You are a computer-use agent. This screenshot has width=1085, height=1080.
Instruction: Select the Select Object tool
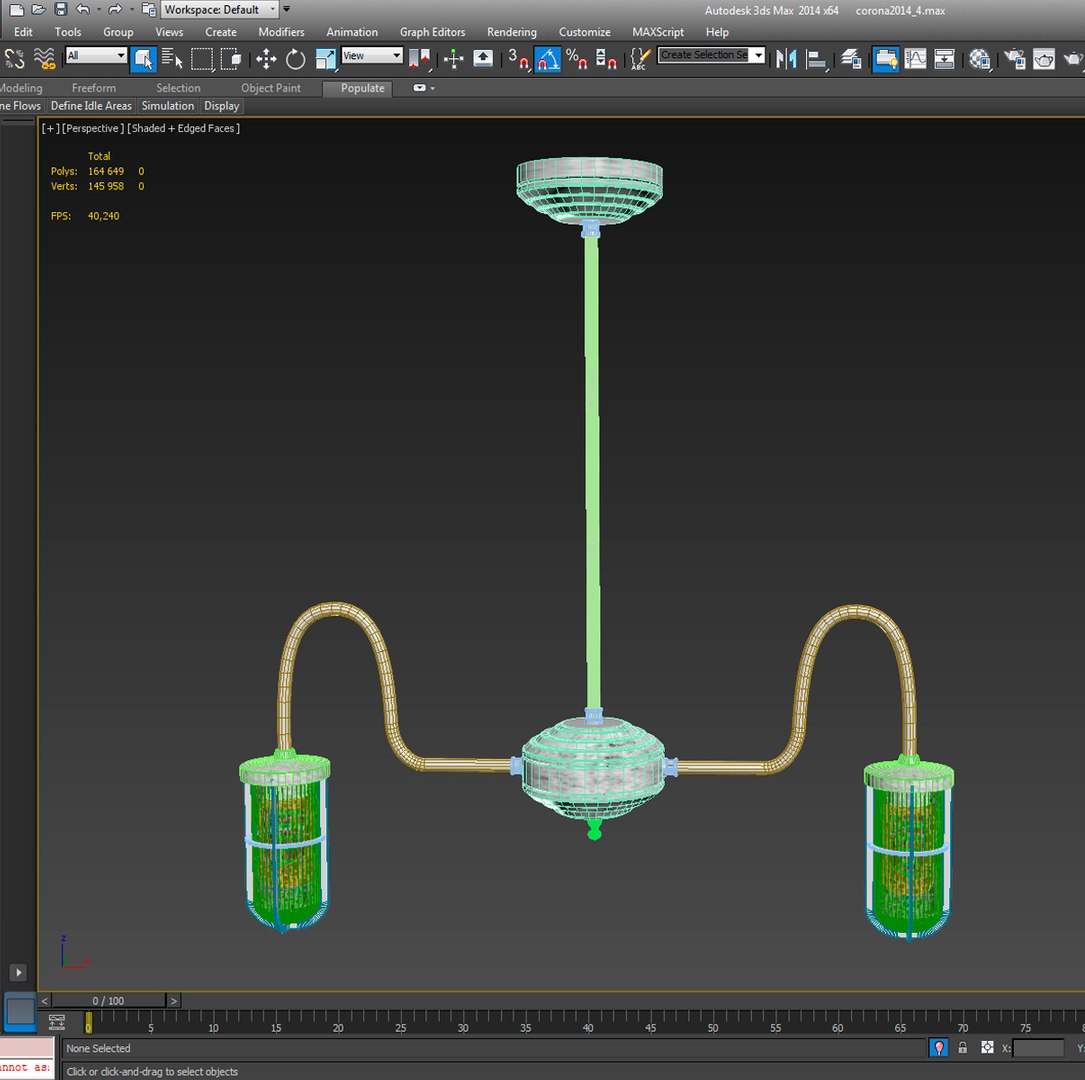point(143,60)
